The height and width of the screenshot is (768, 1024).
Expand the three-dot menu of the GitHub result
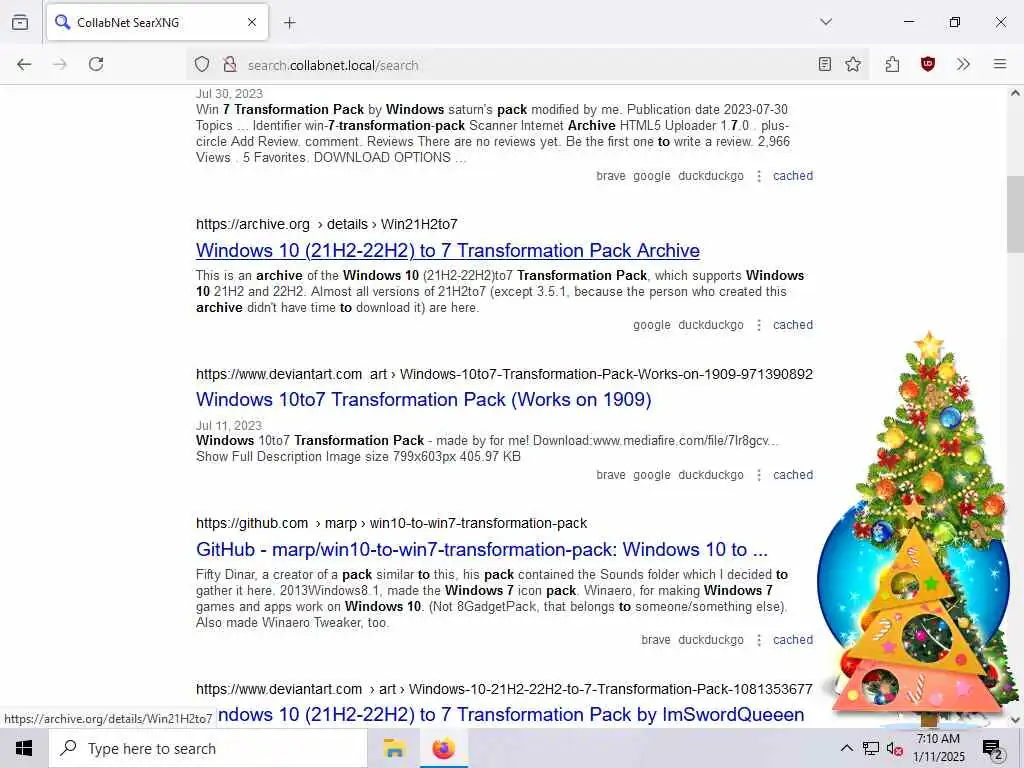759,640
